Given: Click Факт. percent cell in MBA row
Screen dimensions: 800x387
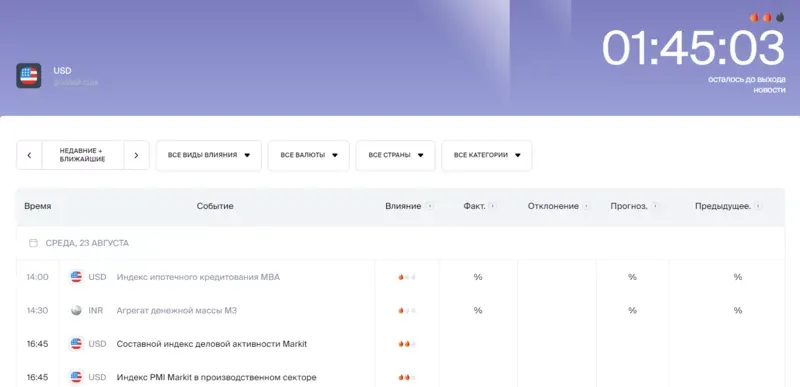Looking at the screenshot, I should (x=478, y=277).
